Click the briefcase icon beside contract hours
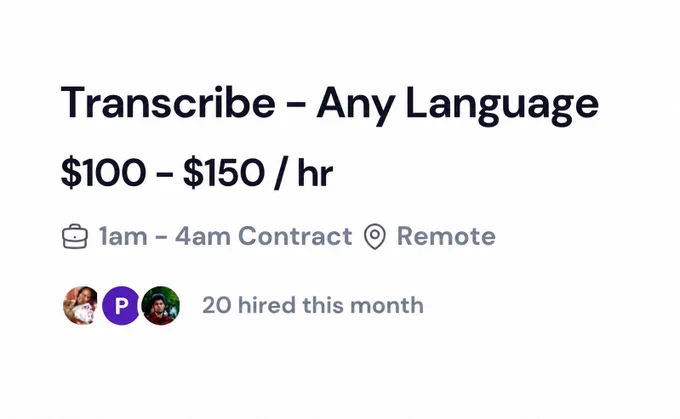680x419 pixels. 75,236
